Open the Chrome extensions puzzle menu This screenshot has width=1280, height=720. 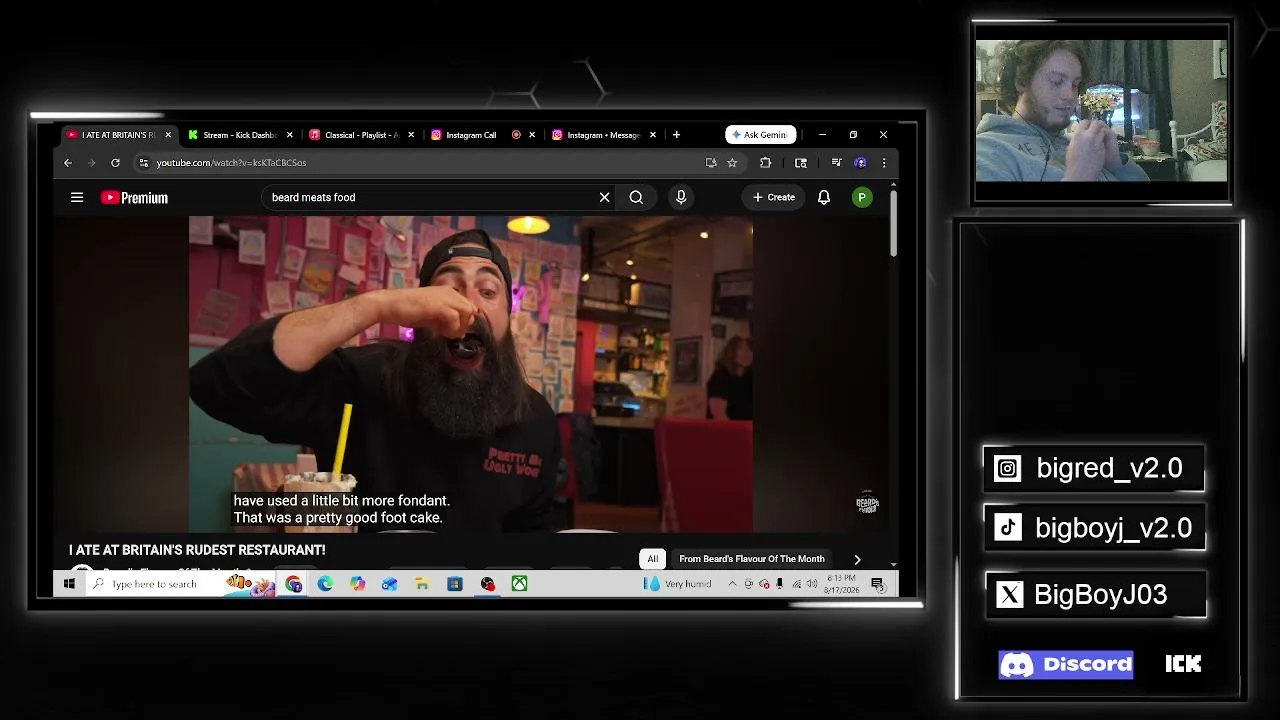click(765, 163)
